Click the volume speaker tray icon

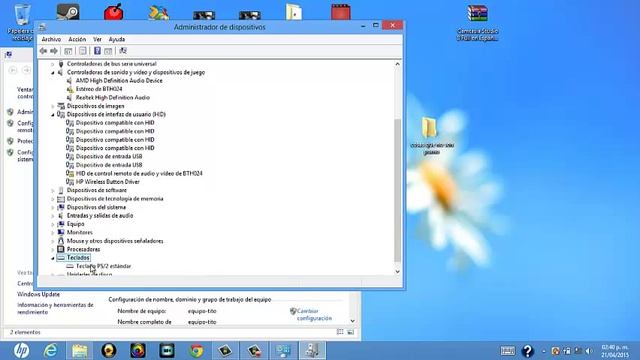point(589,351)
